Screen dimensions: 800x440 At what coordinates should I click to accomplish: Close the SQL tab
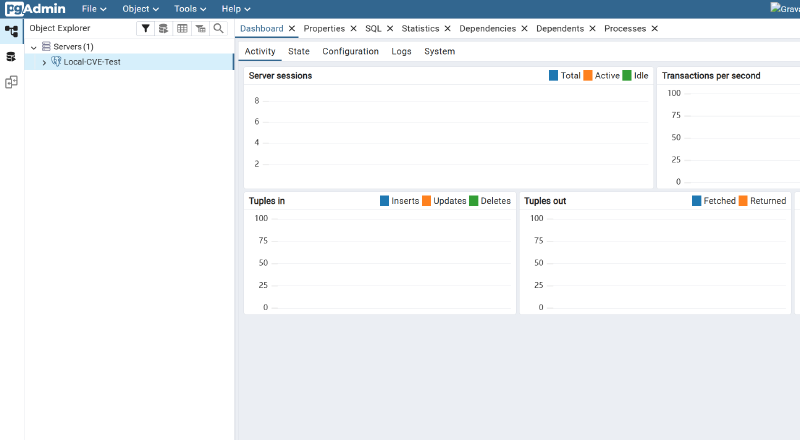[x=390, y=29]
